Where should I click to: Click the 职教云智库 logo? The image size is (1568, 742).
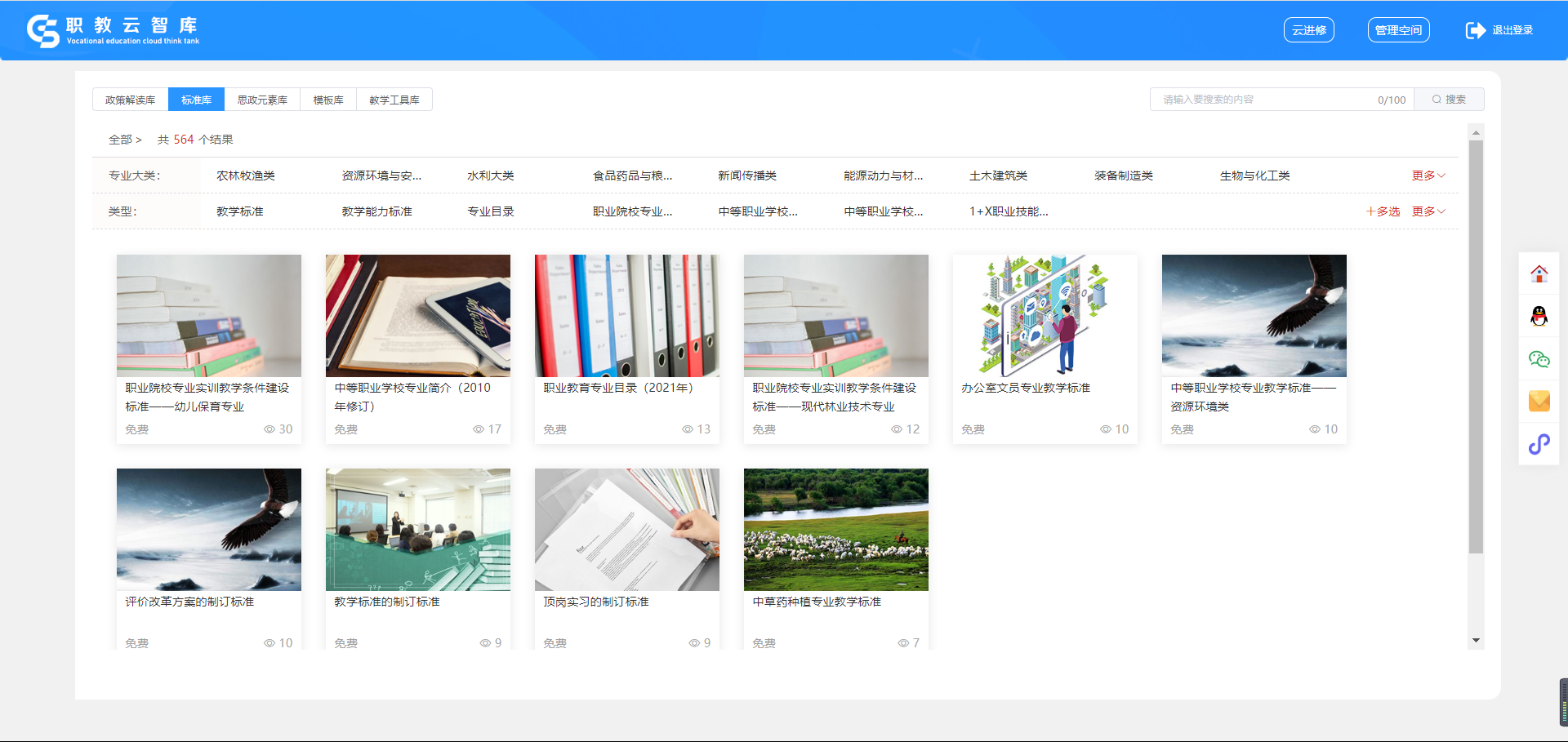(x=113, y=30)
